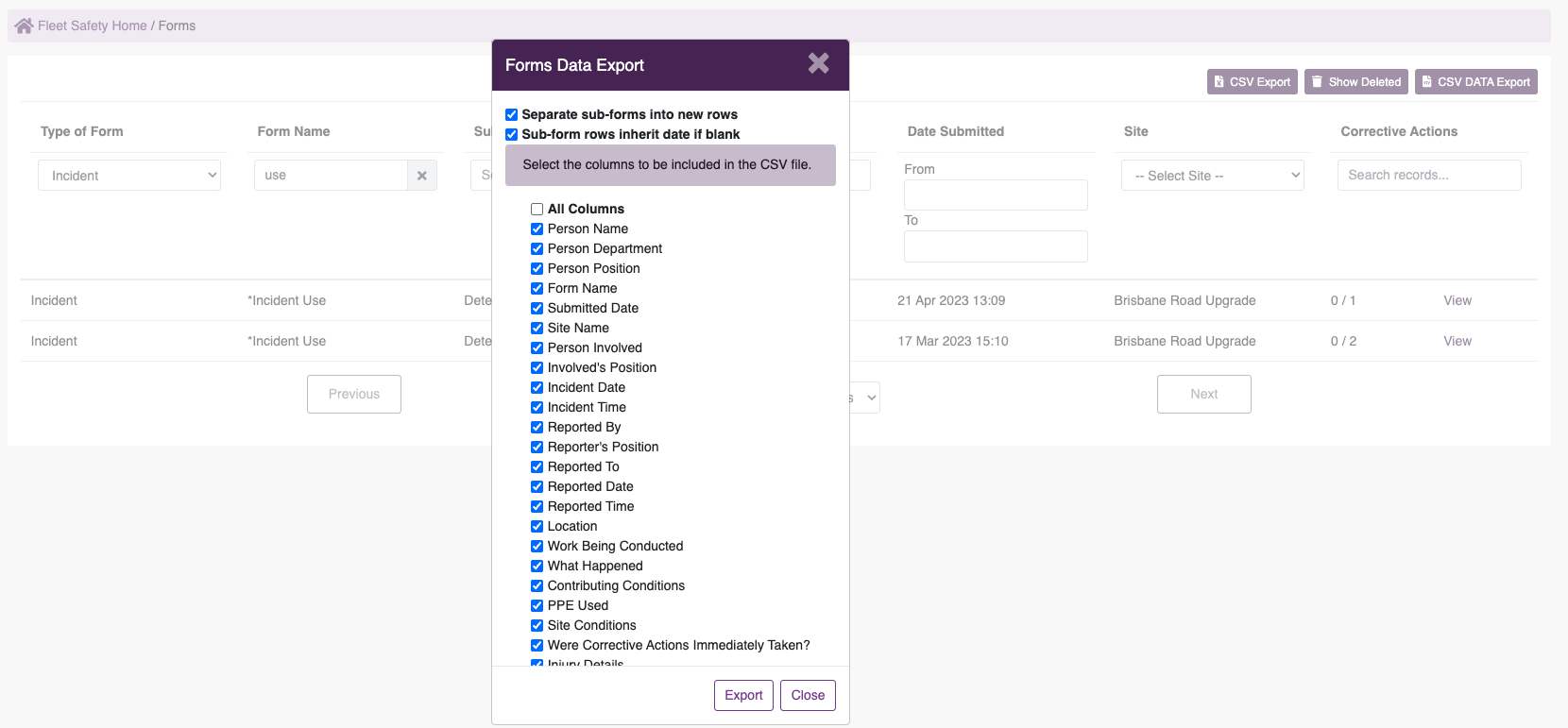Open the Select Site dropdown
The width and height of the screenshot is (1568, 728).
point(1213,176)
